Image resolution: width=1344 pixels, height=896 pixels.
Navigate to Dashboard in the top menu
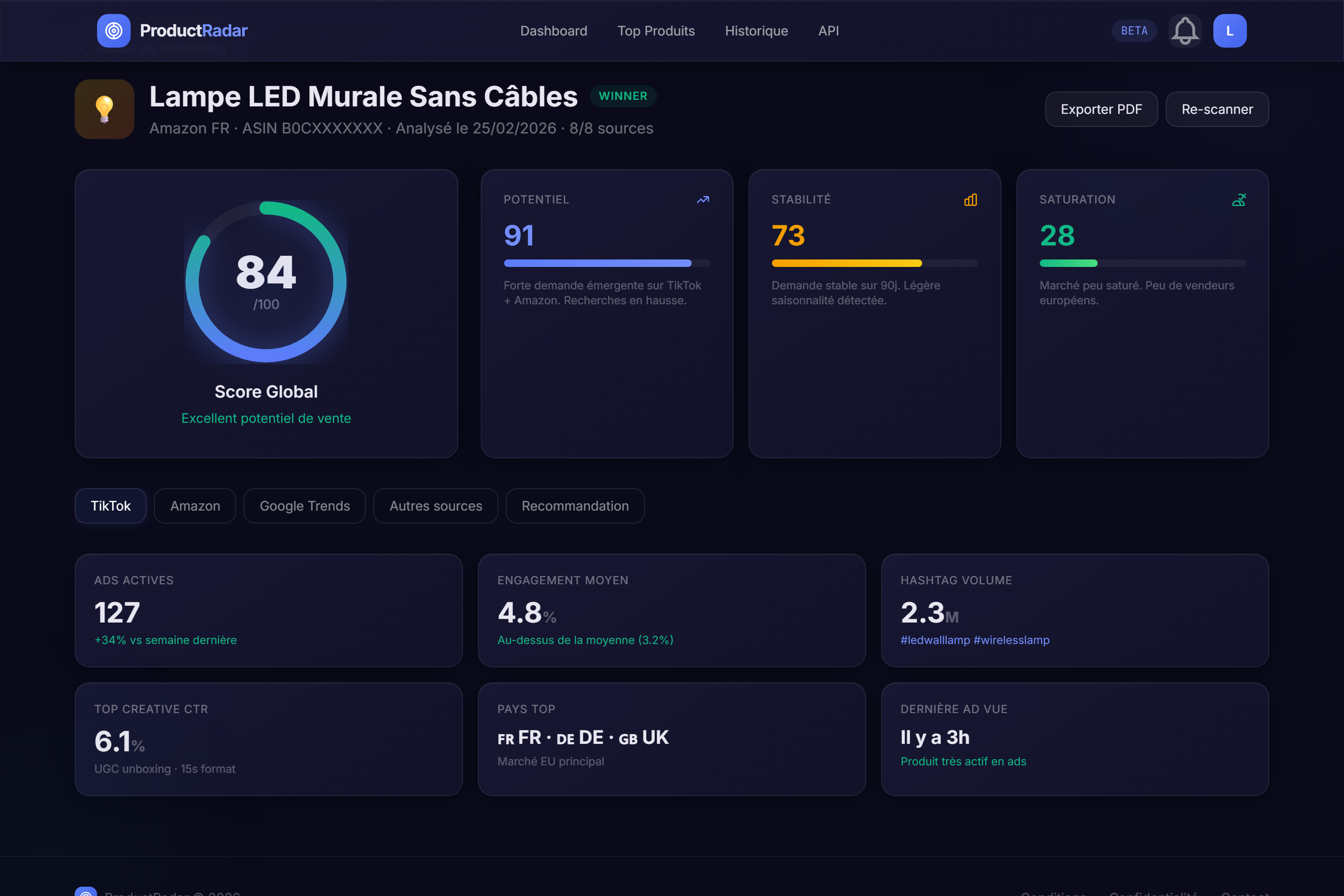(553, 31)
